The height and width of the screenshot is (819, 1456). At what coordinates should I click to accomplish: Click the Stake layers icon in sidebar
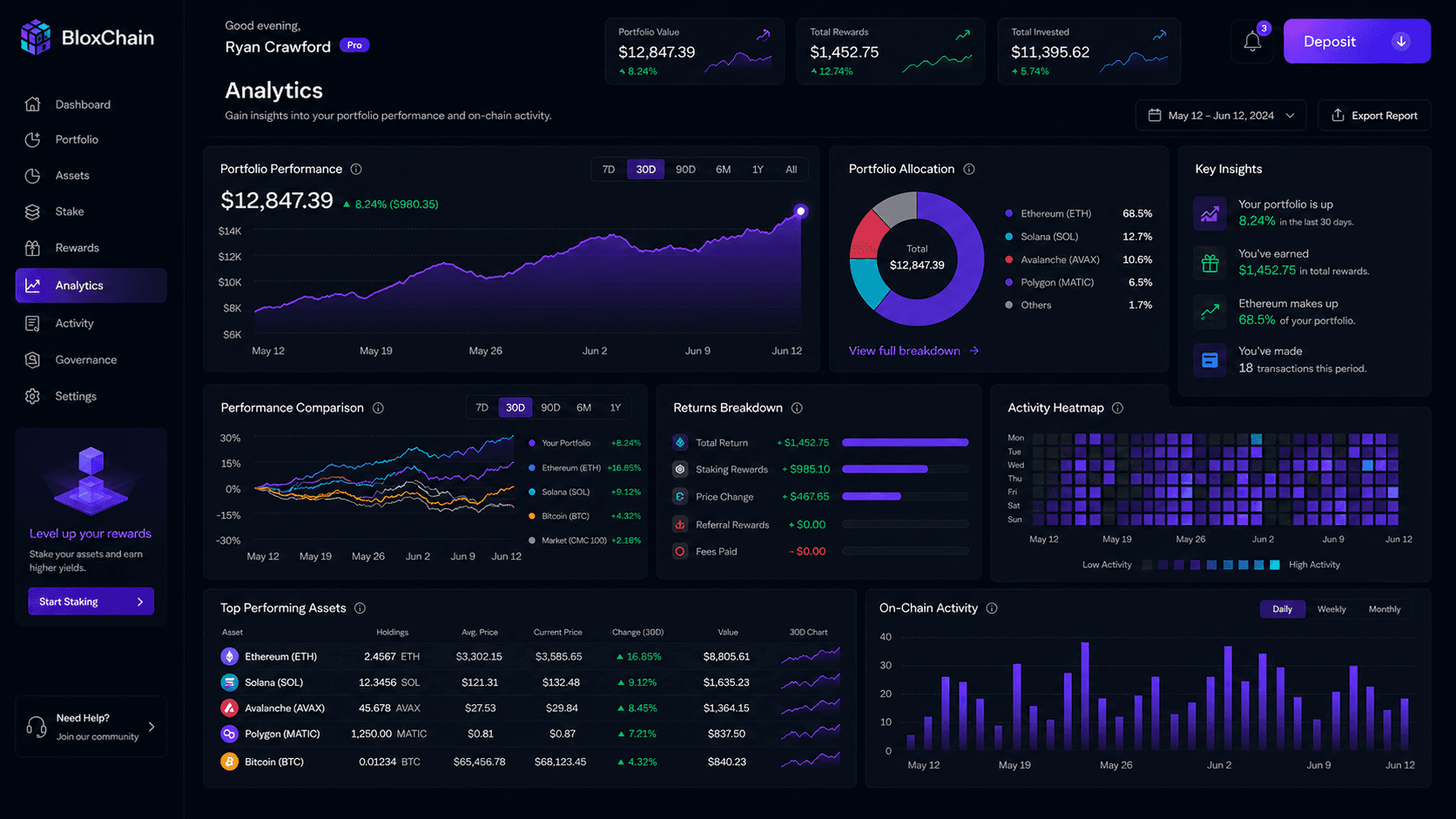tap(32, 211)
